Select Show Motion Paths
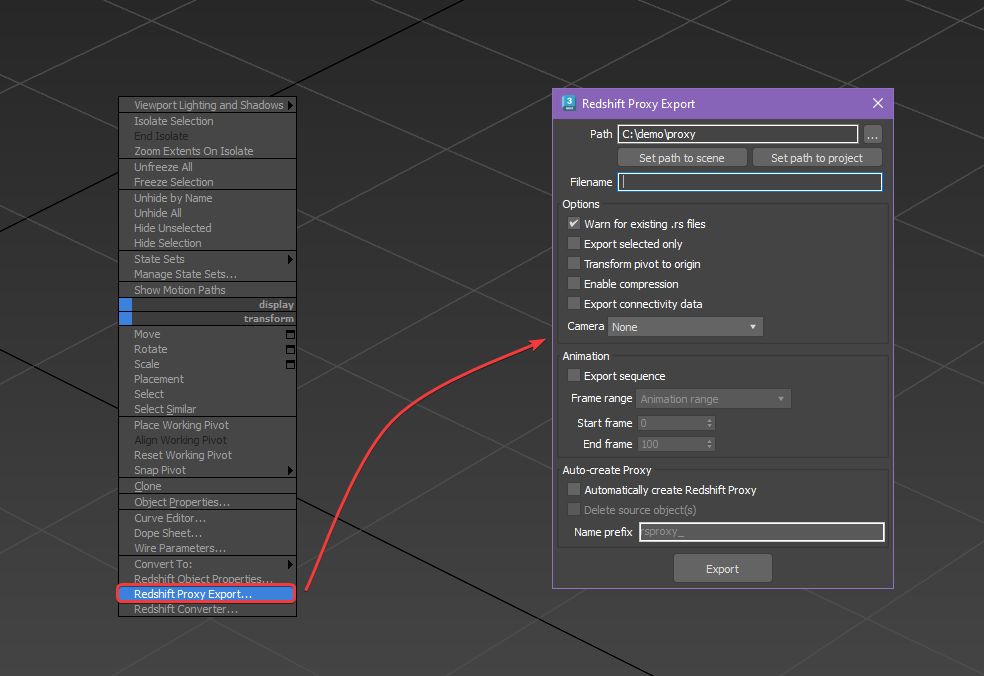The image size is (984, 676). pyautogui.click(x=207, y=290)
